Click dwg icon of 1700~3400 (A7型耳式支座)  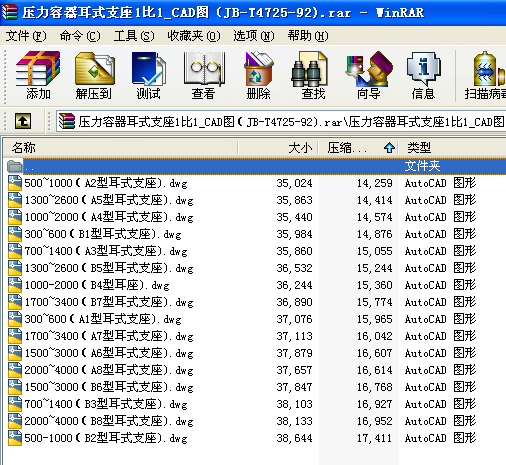[15, 336]
